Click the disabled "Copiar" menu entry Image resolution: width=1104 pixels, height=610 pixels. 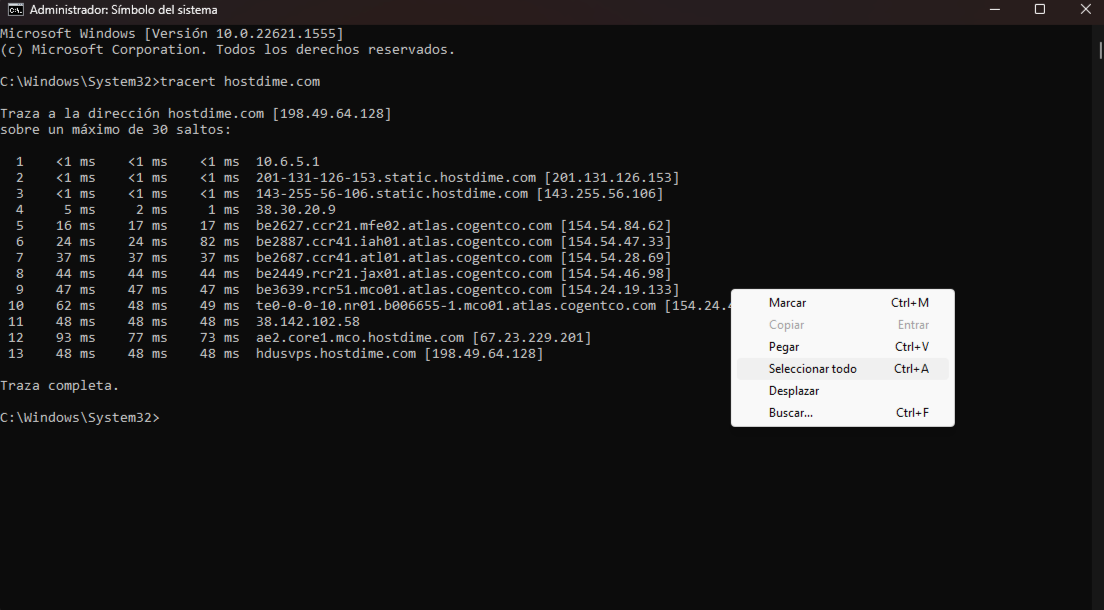point(786,324)
